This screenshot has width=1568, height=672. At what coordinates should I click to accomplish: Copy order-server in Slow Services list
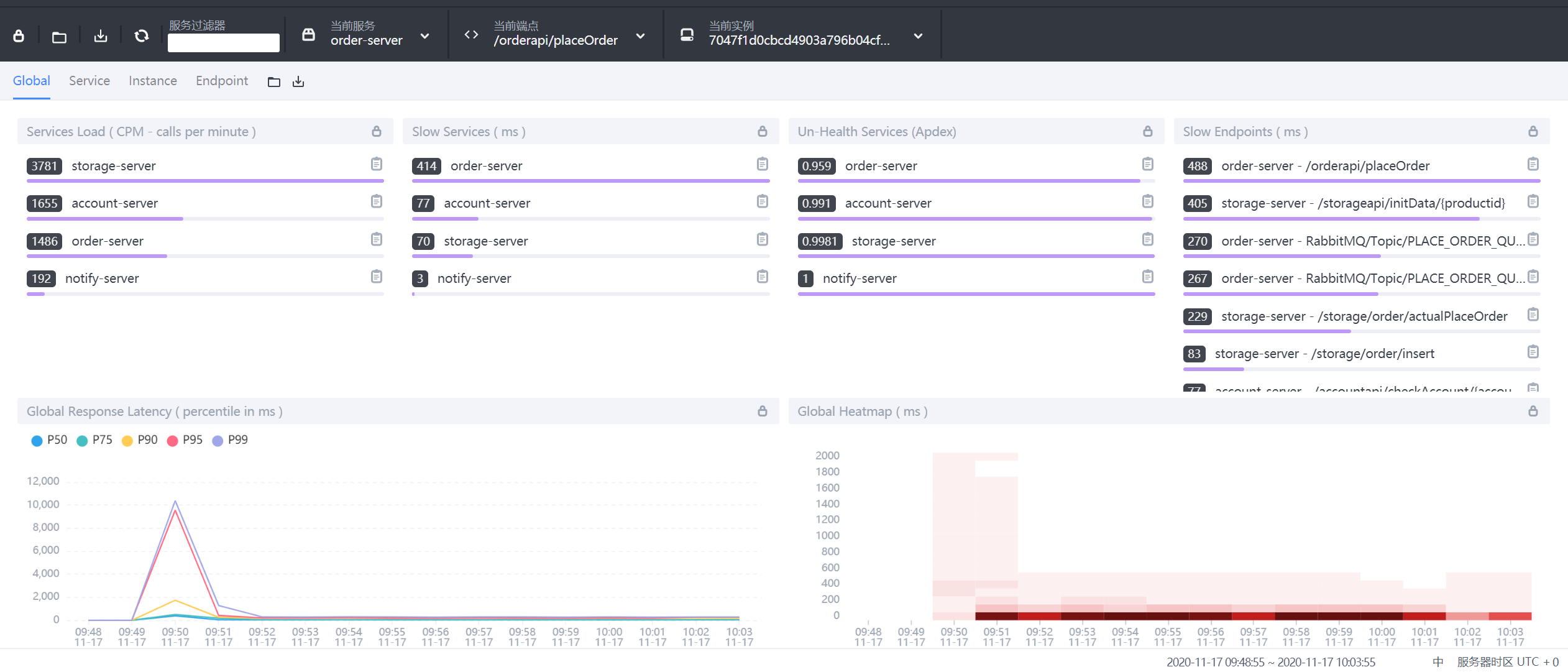[x=763, y=164]
